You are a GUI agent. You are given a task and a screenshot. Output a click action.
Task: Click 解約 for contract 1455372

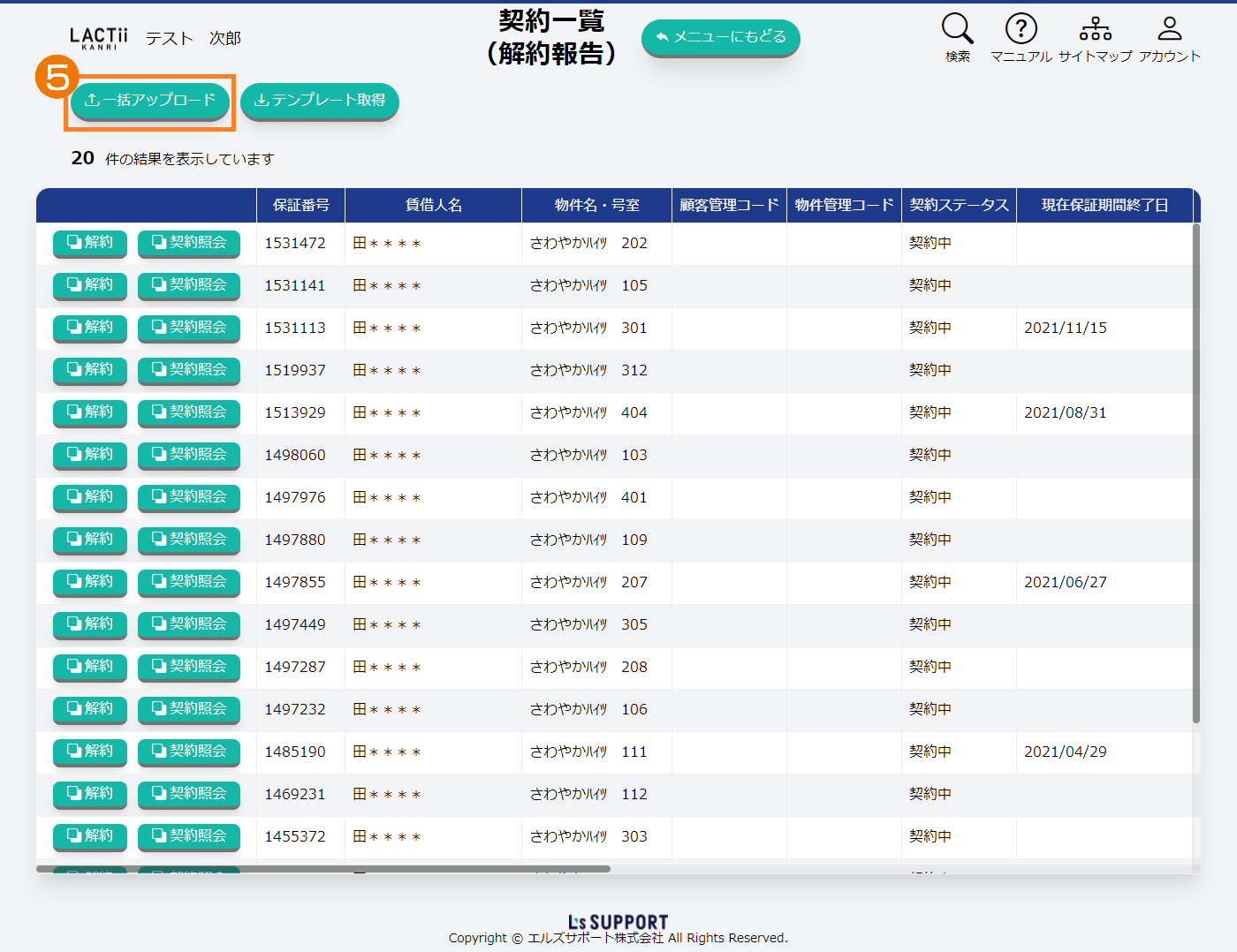(x=90, y=836)
